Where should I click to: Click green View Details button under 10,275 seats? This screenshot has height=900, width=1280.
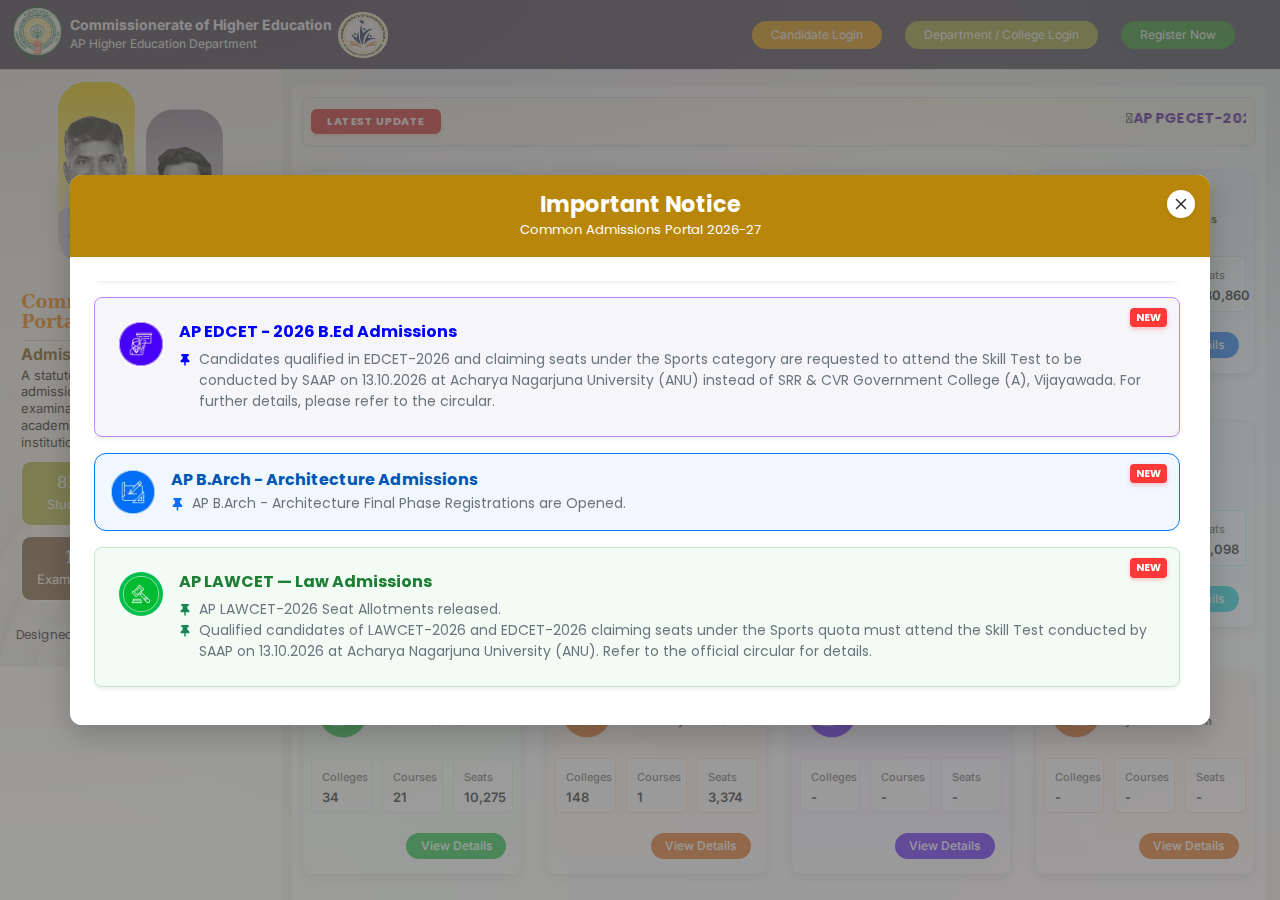(456, 846)
